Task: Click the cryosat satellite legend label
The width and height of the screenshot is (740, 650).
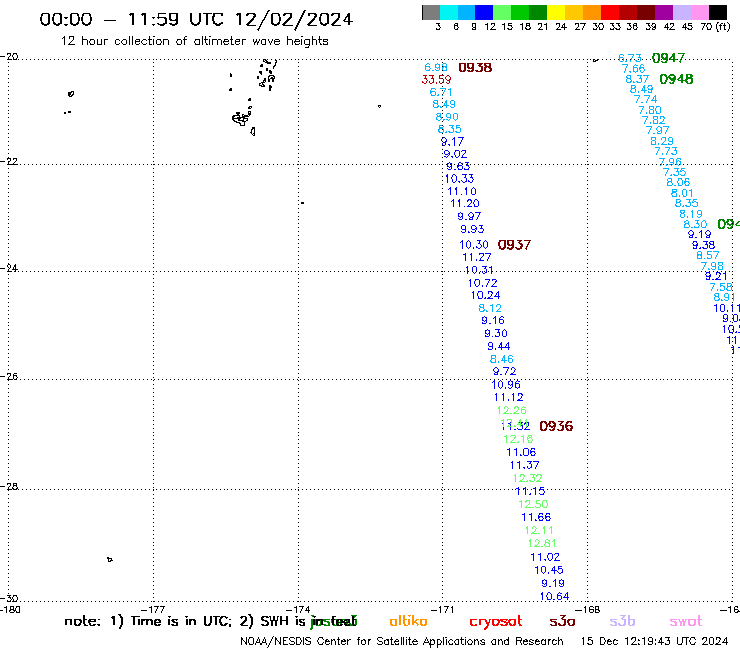Action: pyautogui.click(x=496, y=622)
